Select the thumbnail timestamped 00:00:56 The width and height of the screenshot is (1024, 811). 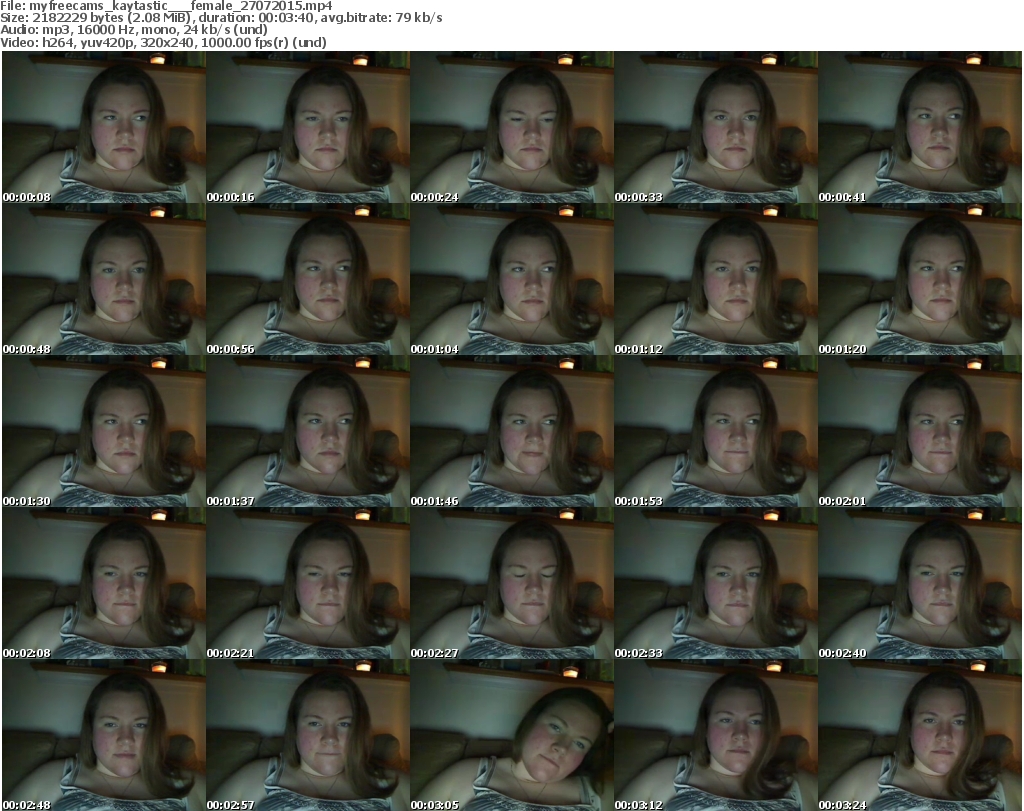[308, 279]
